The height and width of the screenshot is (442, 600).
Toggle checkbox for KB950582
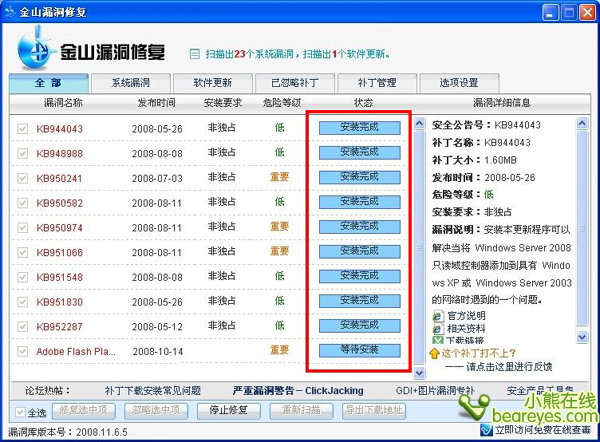click(23, 203)
